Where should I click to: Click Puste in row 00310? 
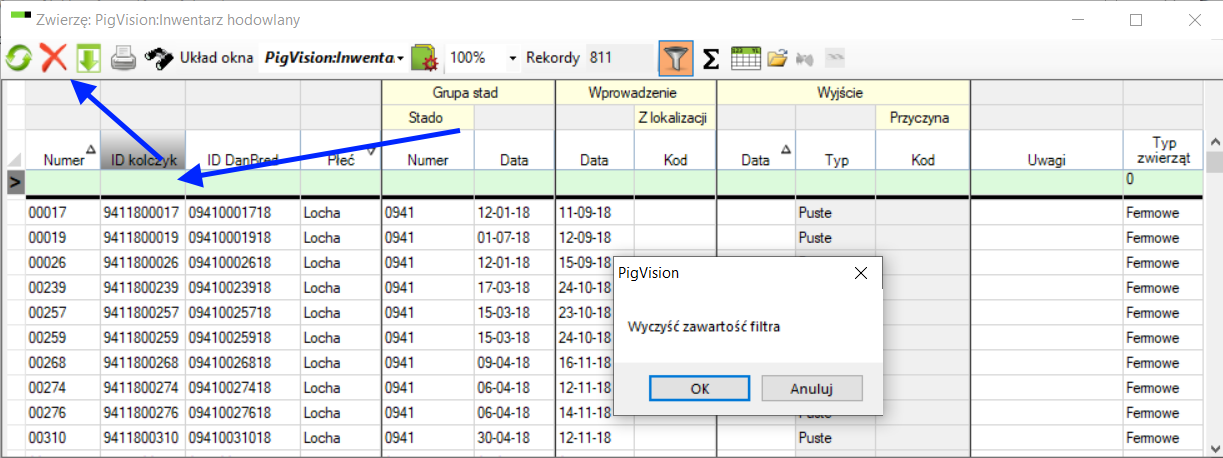tap(835, 438)
